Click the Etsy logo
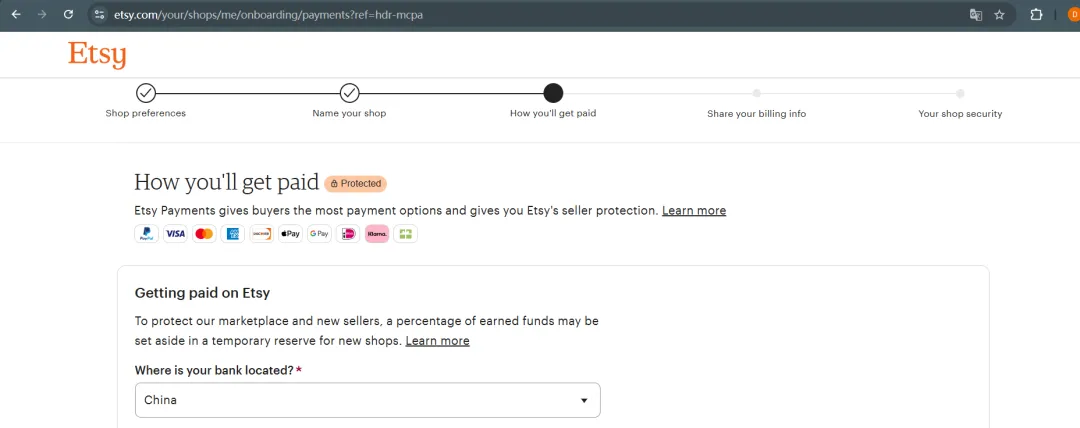The width and height of the screenshot is (1080, 428). click(x=97, y=54)
